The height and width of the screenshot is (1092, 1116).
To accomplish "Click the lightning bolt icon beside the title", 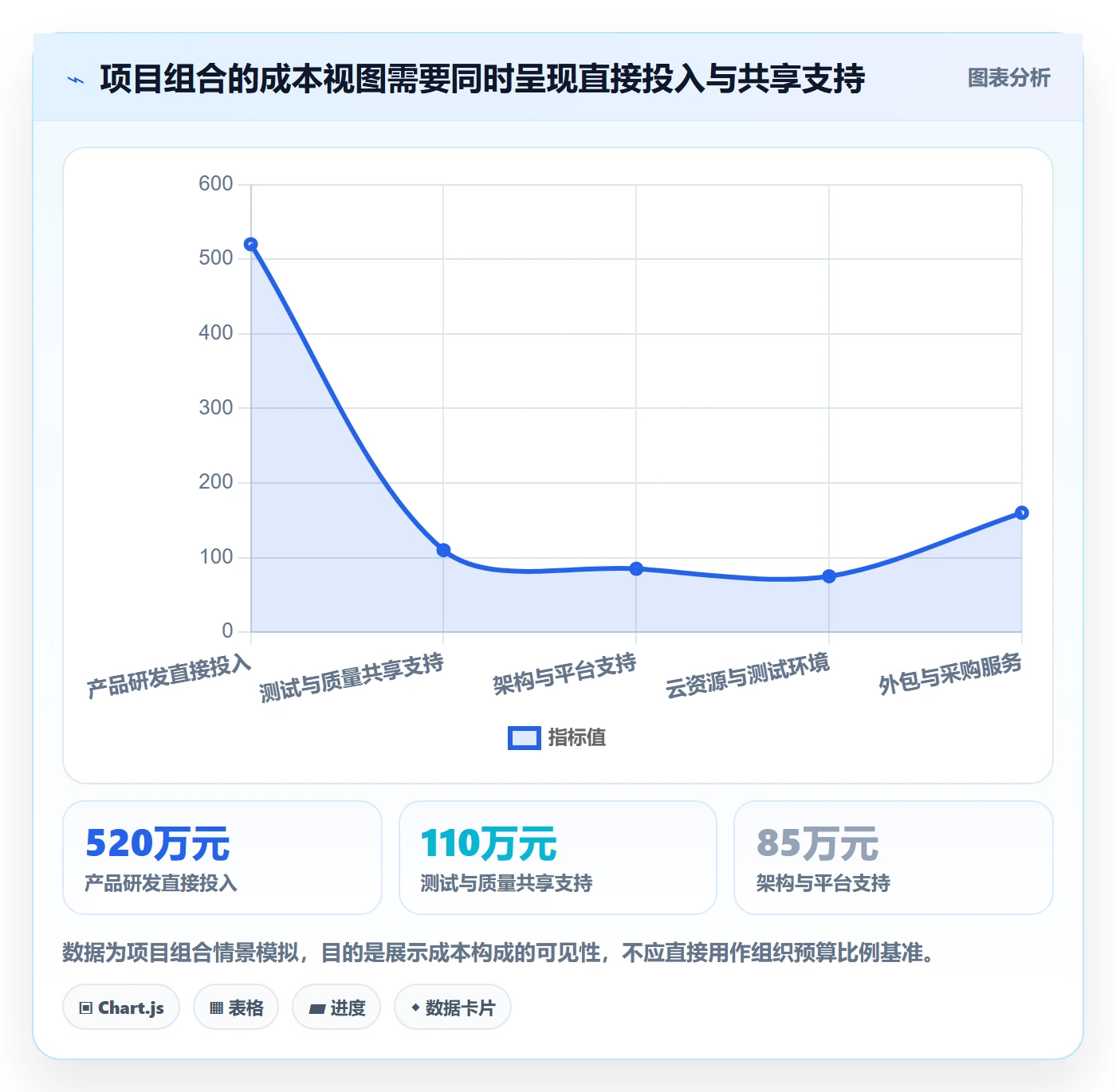I will 76,80.
